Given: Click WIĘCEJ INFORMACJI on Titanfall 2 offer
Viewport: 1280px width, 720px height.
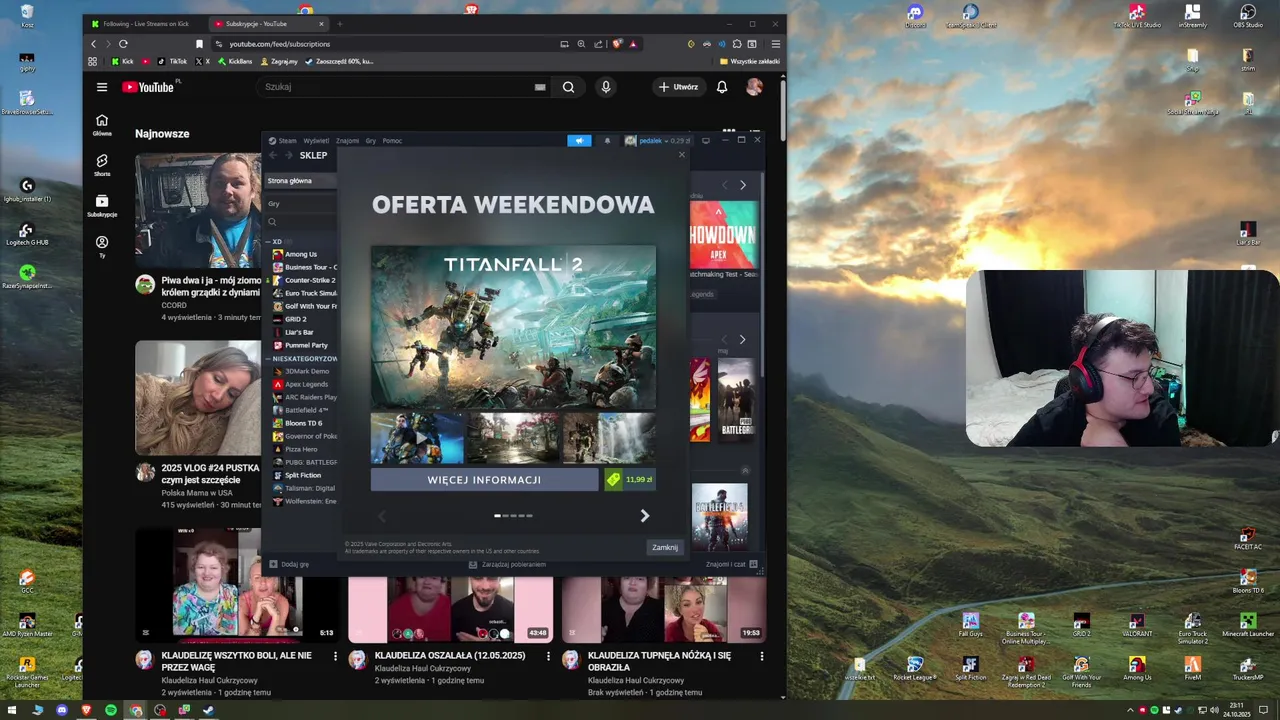Looking at the screenshot, I should click(484, 480).
